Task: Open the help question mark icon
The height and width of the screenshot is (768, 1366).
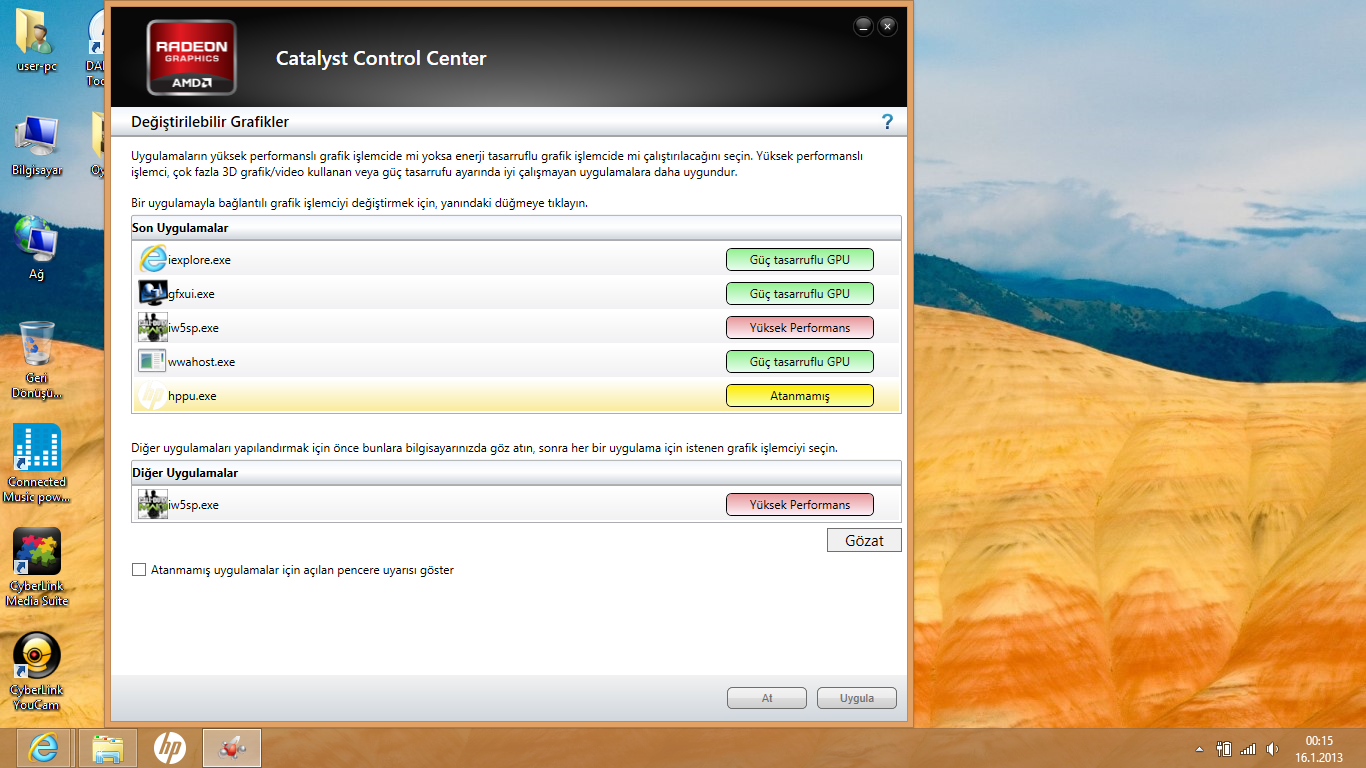Action: 887,122
